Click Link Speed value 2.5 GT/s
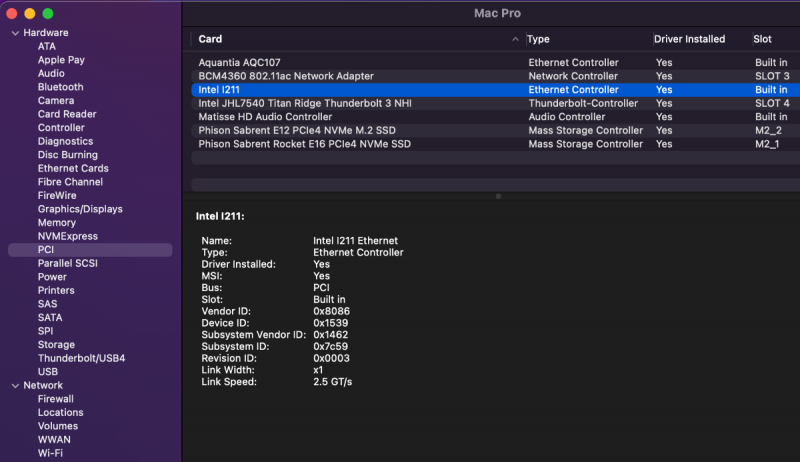This screenshot has height=462, width=800. [x=333, y=381]
